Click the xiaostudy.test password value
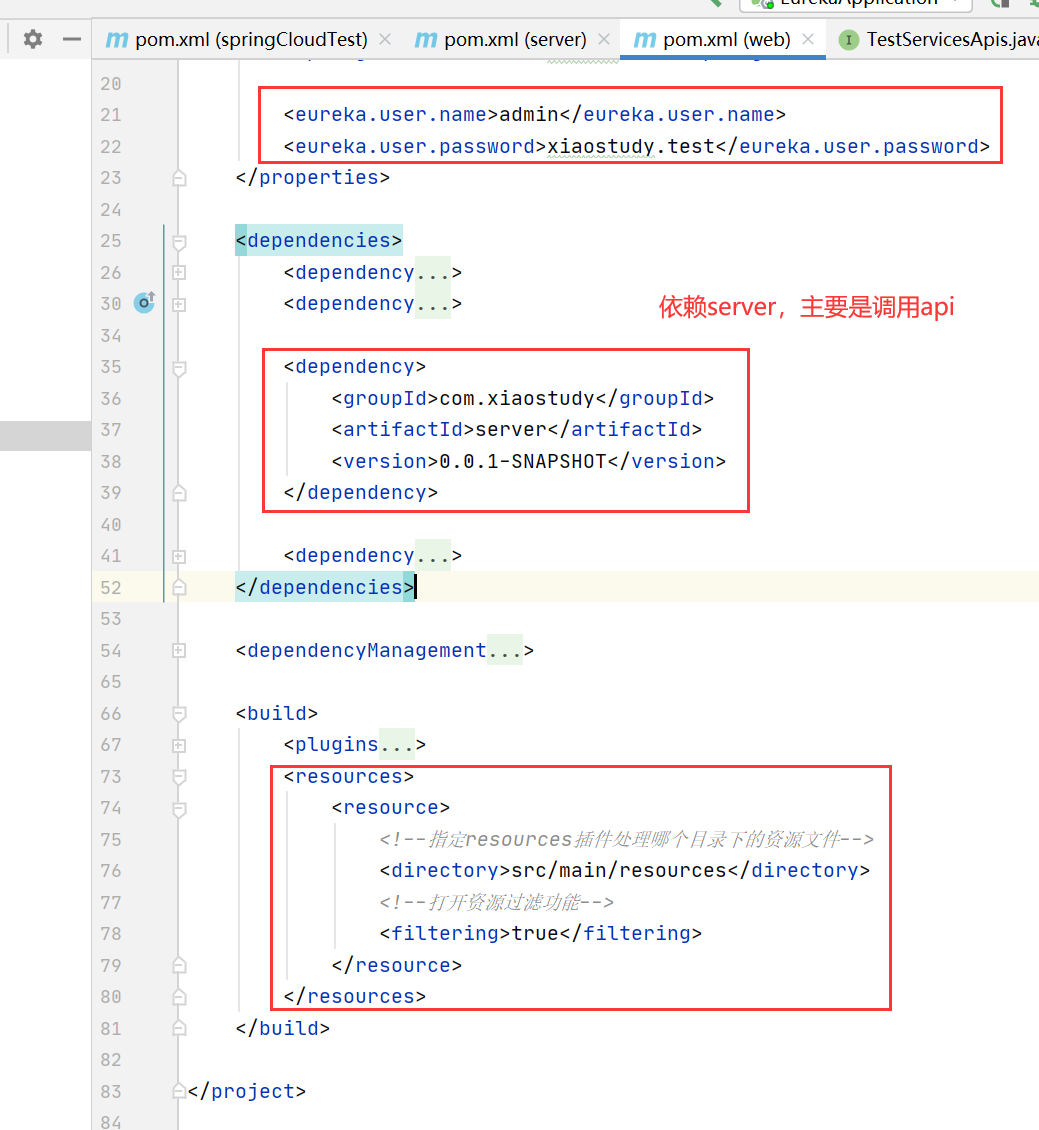Viewport: 1039px width, 1130px height. (631, 146)
